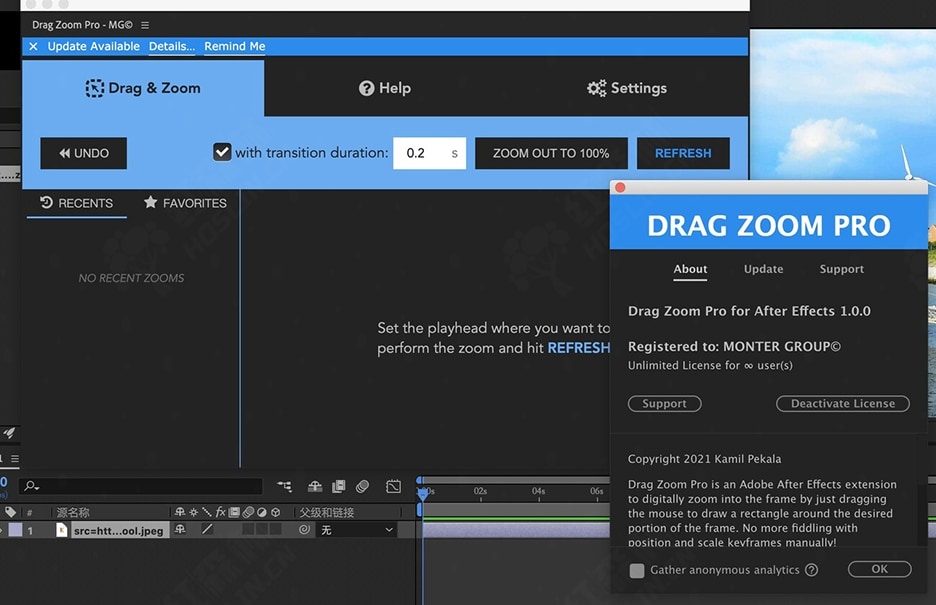Screen dimensions: 936x605
Task: Click the layer 1 duration bar
Action: [x=516, y=530]
